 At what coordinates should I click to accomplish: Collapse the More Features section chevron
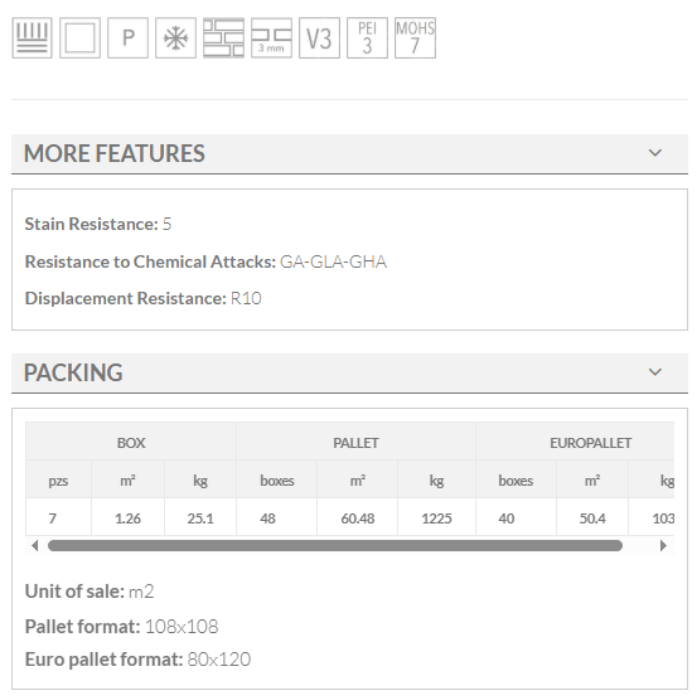pos(656,154)
